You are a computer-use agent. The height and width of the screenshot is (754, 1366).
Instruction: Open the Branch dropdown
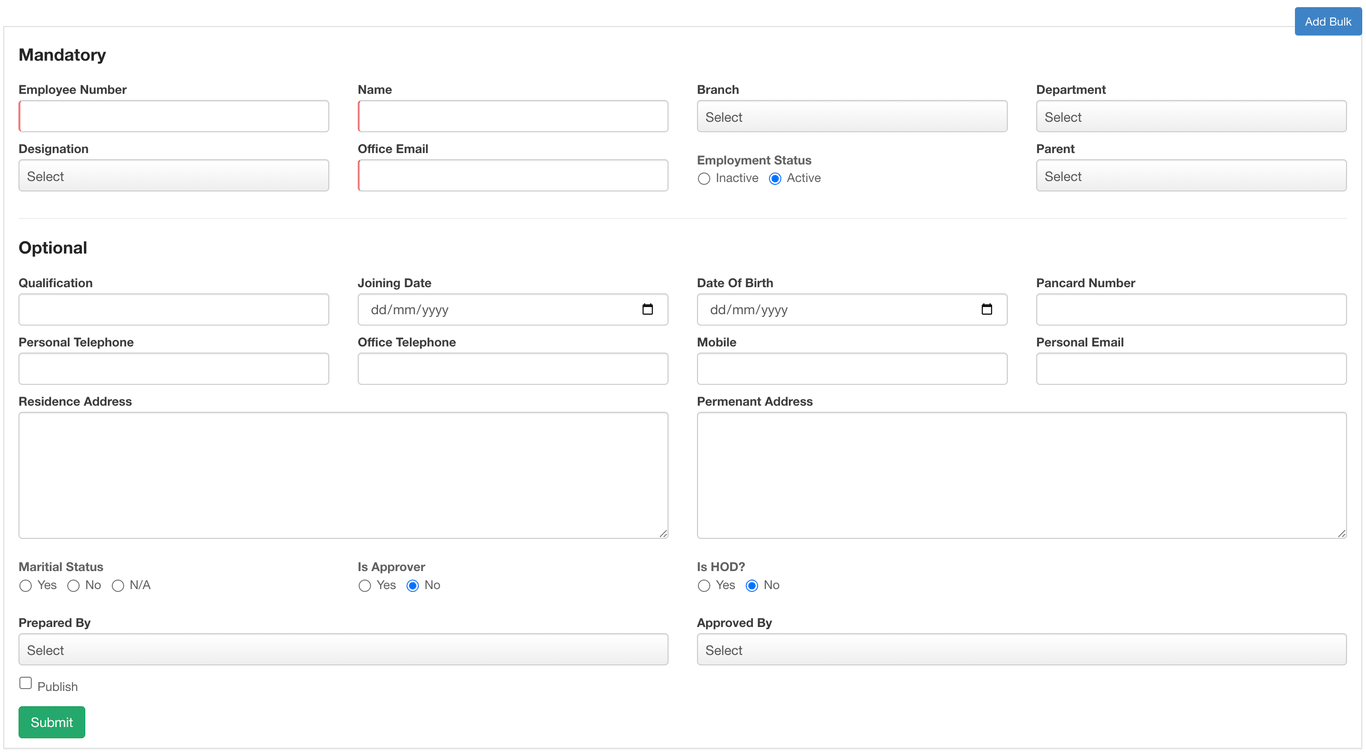point(852,116)
